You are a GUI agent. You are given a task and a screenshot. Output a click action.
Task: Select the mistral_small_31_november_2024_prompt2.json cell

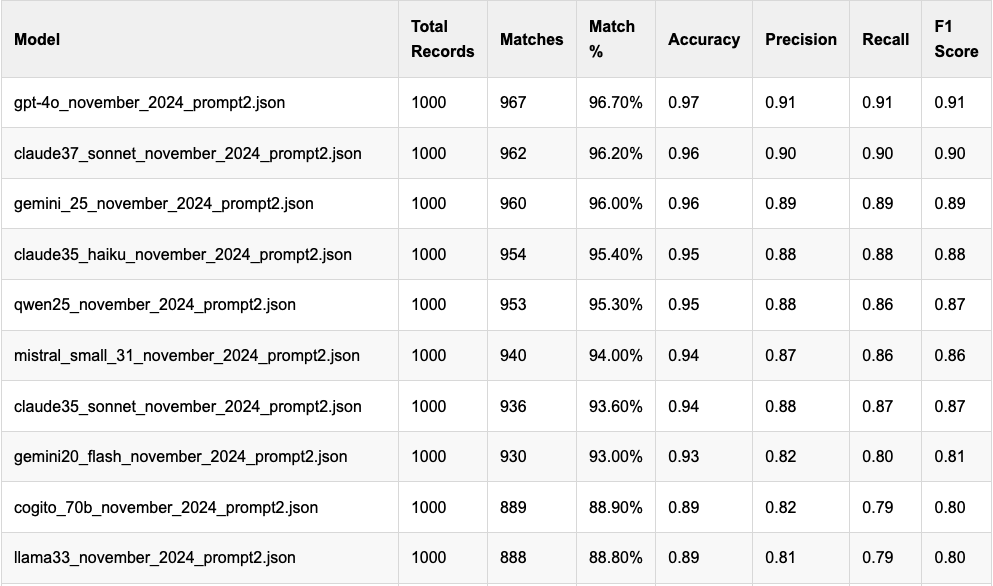point(187,355)
